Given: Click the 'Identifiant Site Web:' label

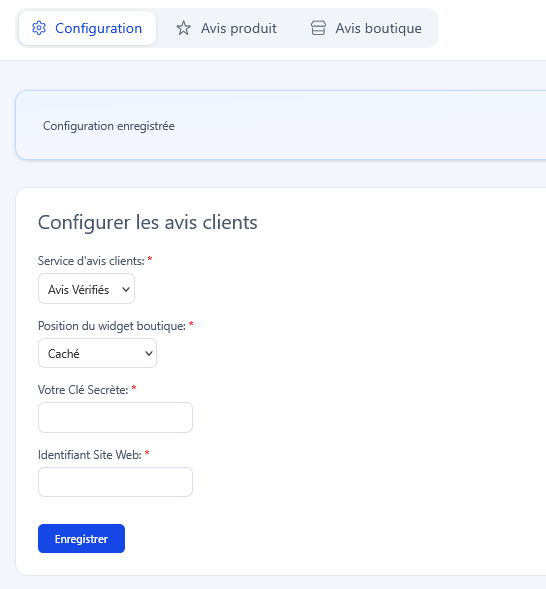Looking at the screenshot, I should 90,455.
